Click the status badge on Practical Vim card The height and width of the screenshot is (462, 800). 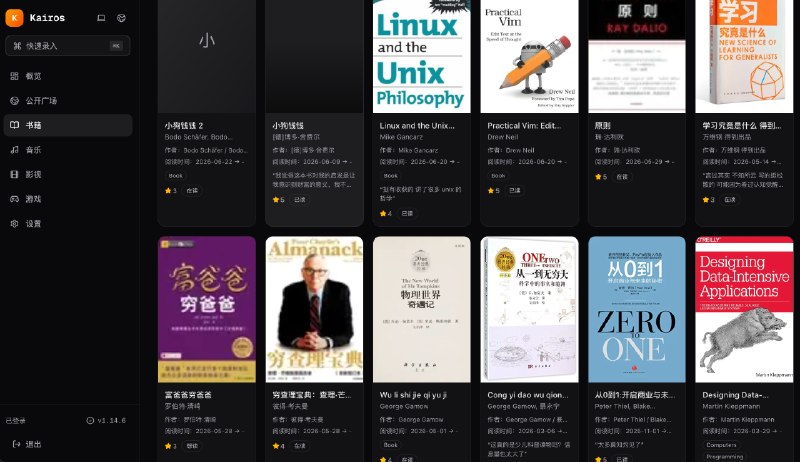coord(515,191)
